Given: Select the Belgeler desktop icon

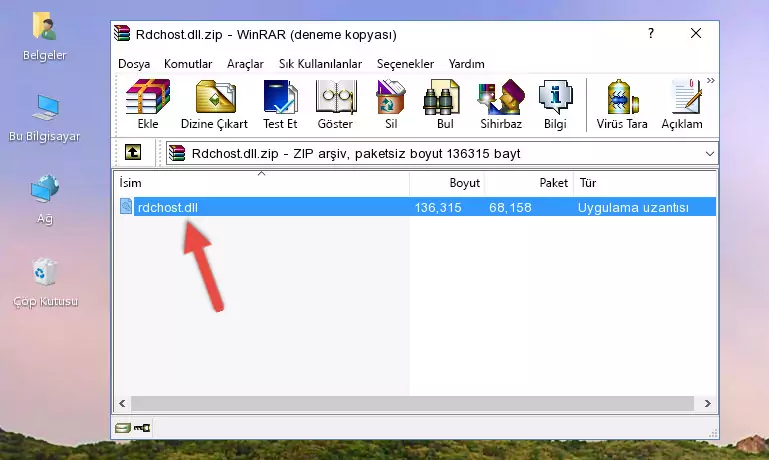Looking at the screenshot, I should point(45,37).
